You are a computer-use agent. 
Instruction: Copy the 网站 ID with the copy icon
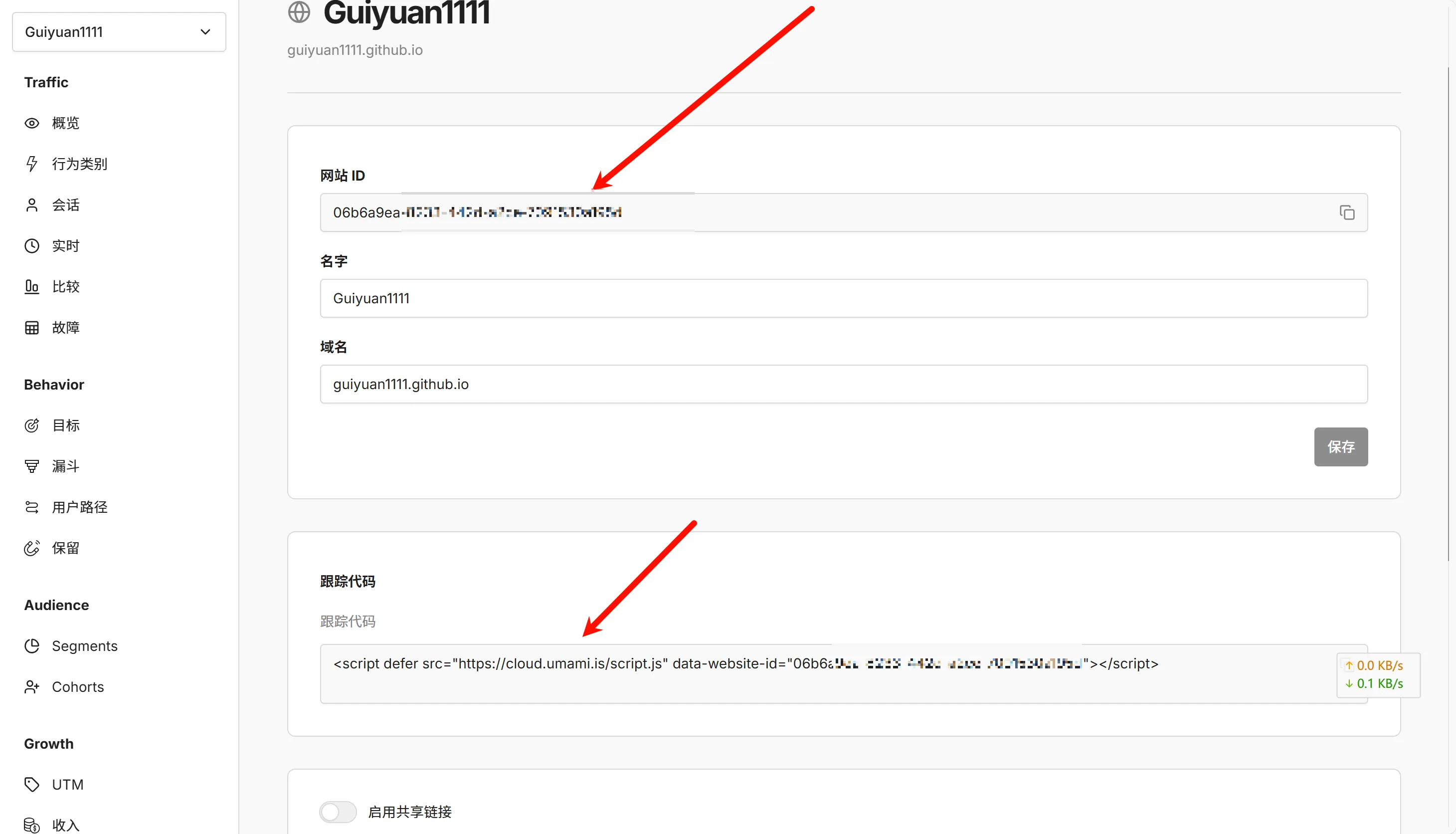tap(1347, 212)
